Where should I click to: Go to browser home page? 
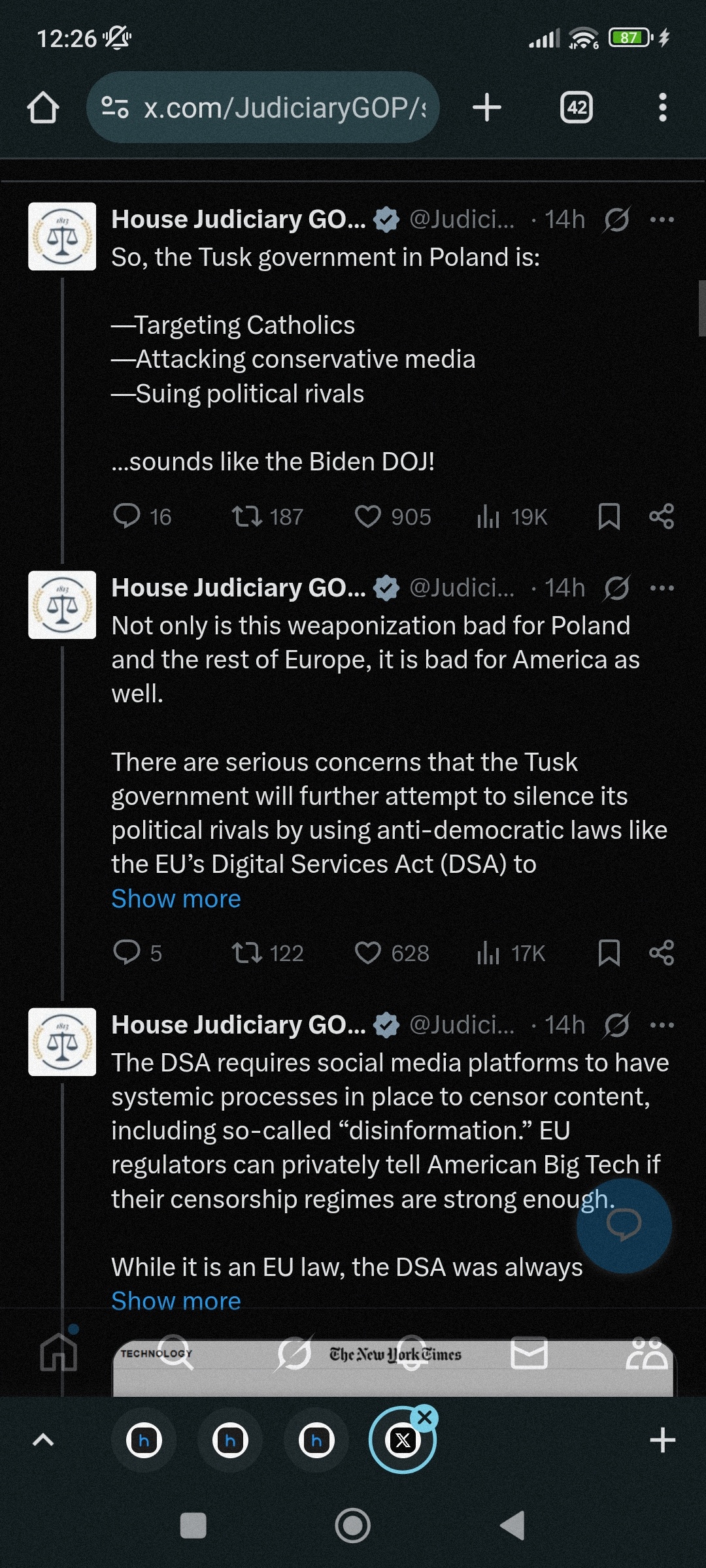[43, 107]
